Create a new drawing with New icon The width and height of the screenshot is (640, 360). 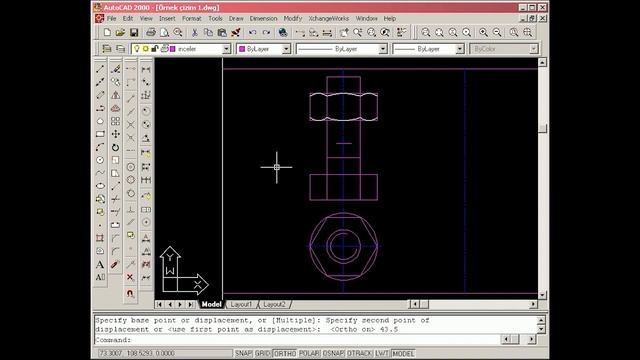click(x=107, y=32)
